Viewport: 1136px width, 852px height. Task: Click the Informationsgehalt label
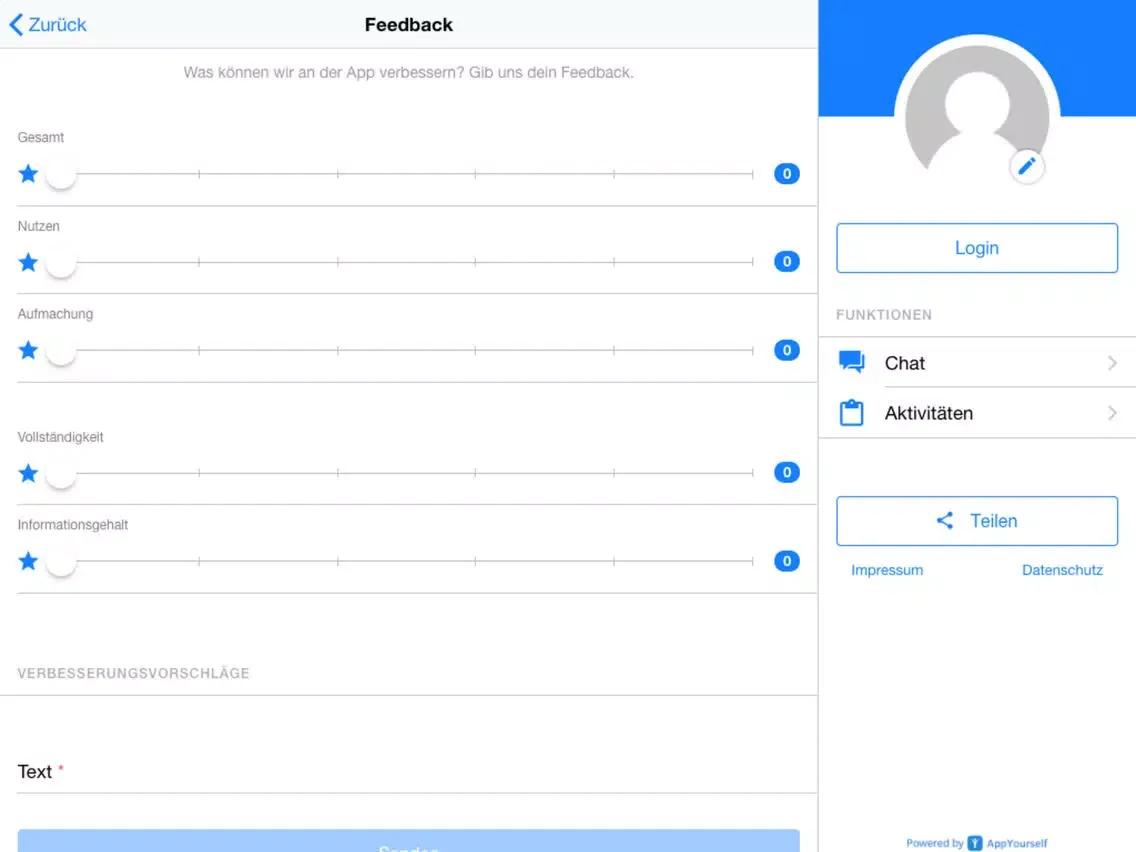tap(72, 525)
